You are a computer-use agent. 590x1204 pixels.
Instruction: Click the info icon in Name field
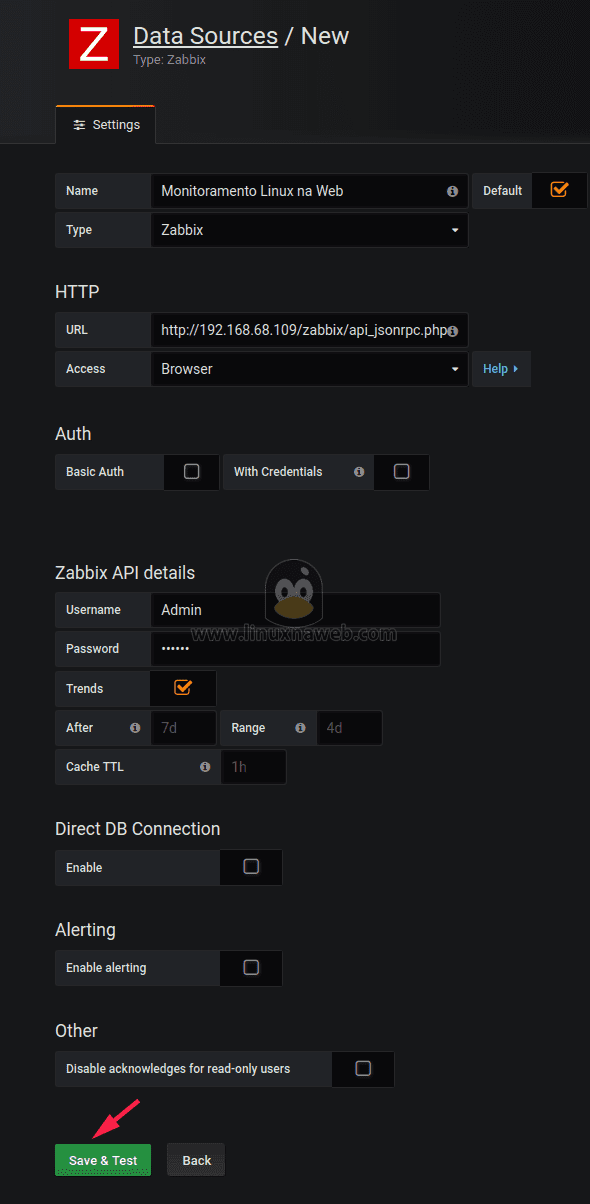tap(452, 191)
